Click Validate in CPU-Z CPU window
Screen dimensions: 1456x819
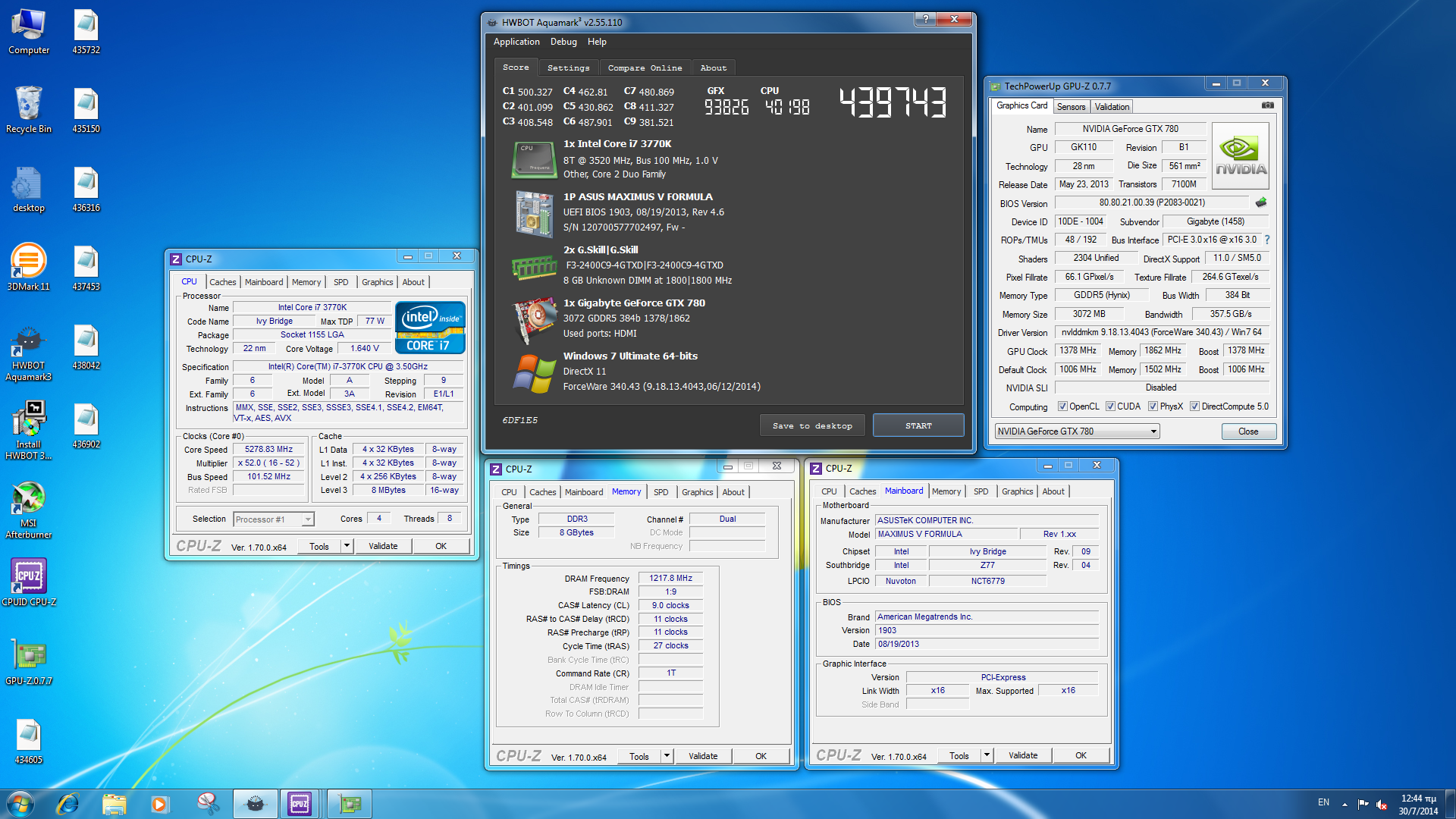(383, 546)
